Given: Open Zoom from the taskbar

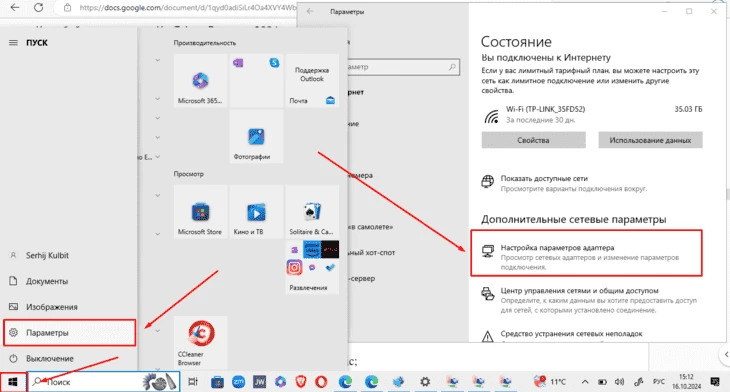Looking at the screenshot, I should pyautogui.click(x=238, y=382).
